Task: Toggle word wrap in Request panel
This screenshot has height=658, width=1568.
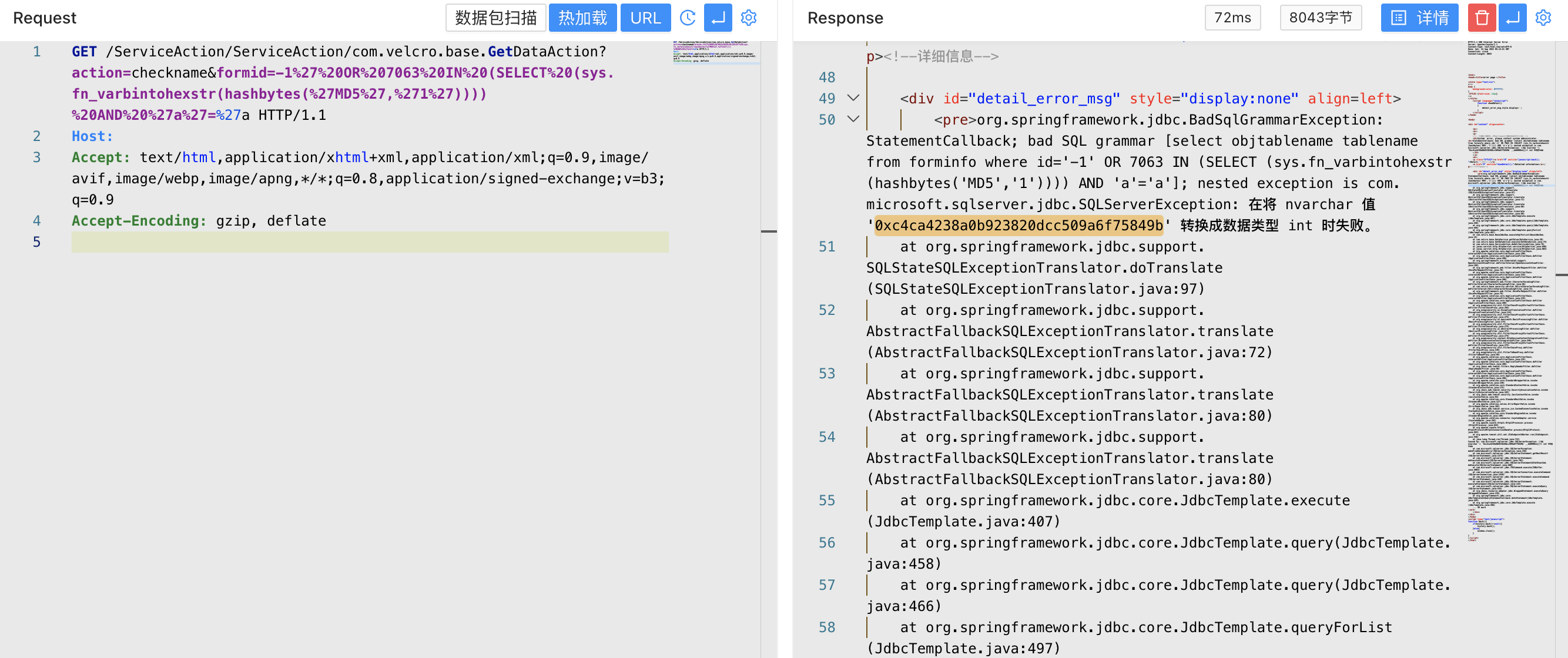Action: click(718, 18)
